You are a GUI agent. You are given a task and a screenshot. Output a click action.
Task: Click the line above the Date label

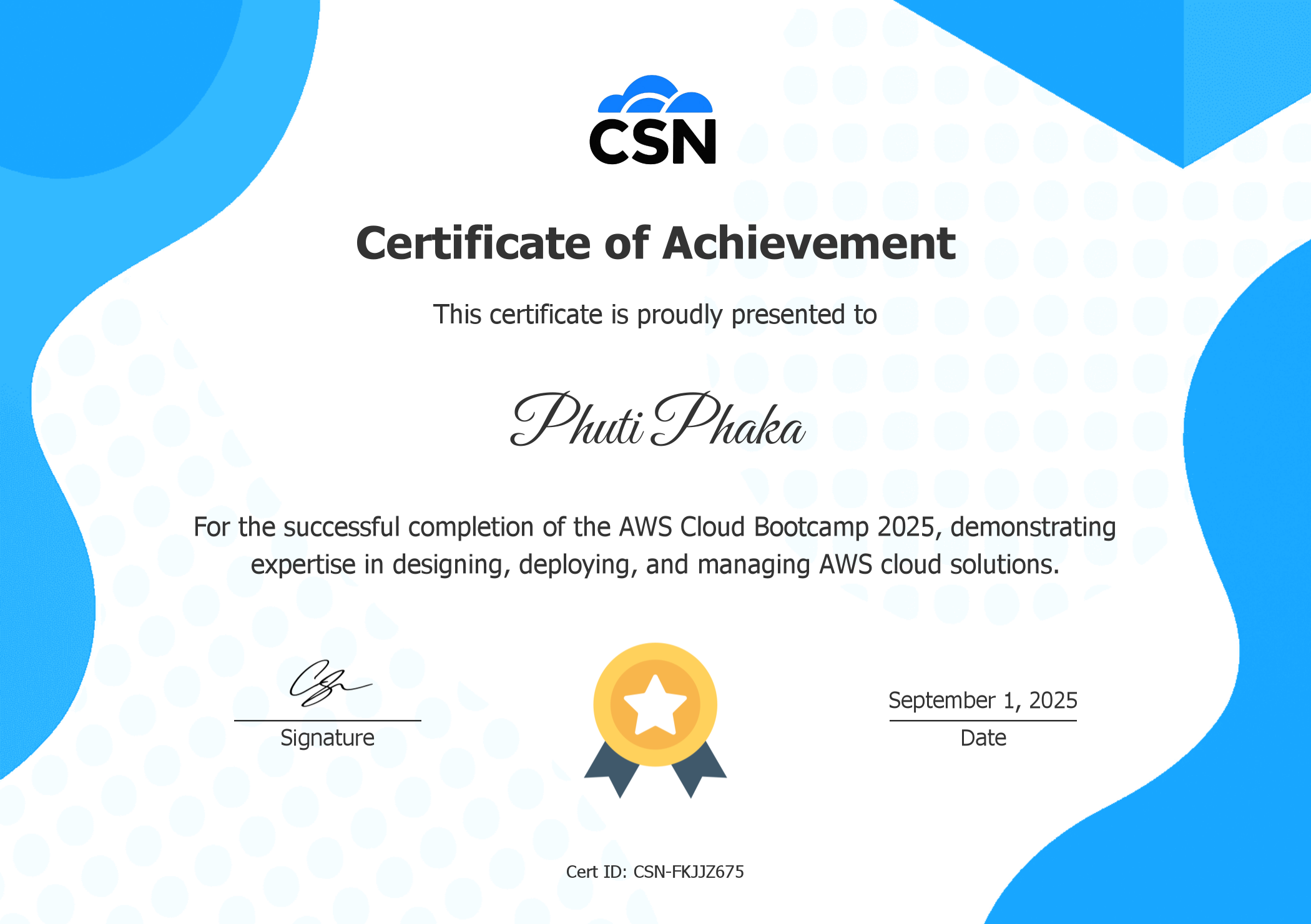coord(982,721)
